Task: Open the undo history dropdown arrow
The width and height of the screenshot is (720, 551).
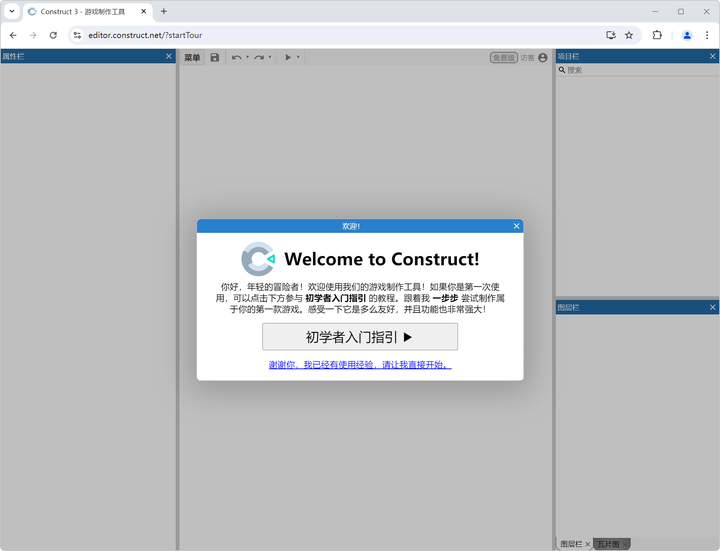Action: point(248,57)
